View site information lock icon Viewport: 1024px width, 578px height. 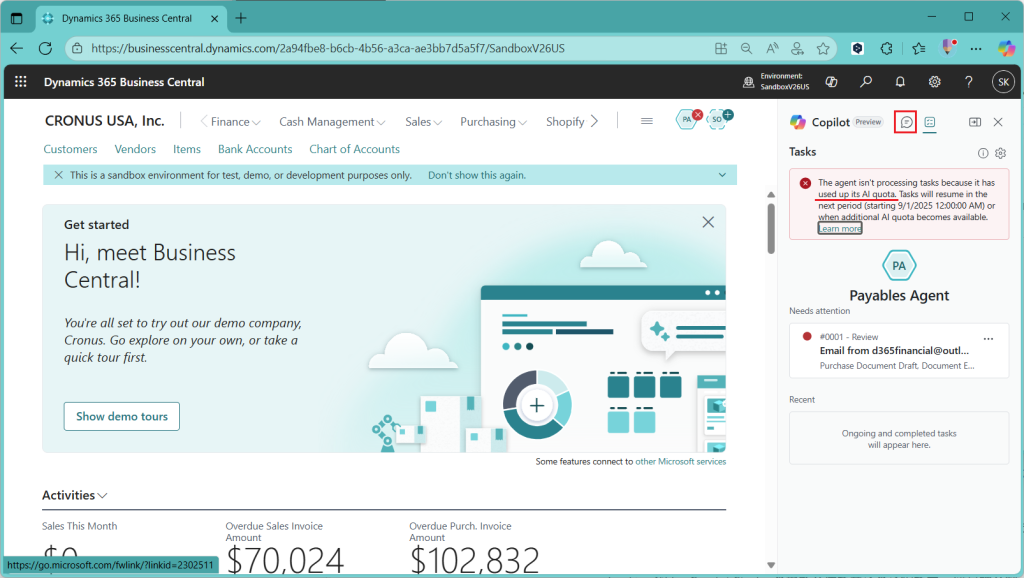(77, 48)
